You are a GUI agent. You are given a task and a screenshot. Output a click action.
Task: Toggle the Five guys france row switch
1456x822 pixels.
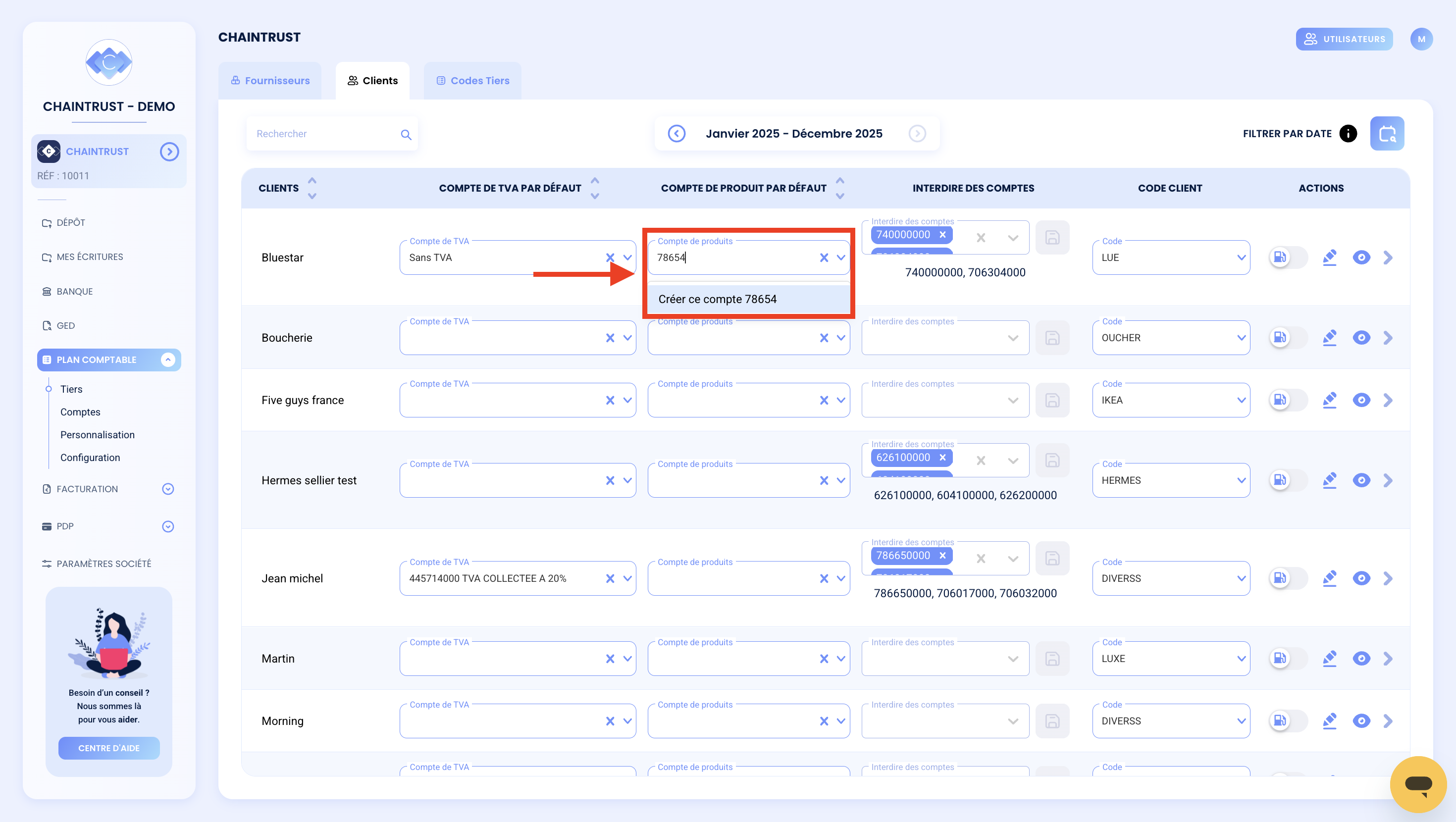pyautogui.click(x=1288, y=400)
